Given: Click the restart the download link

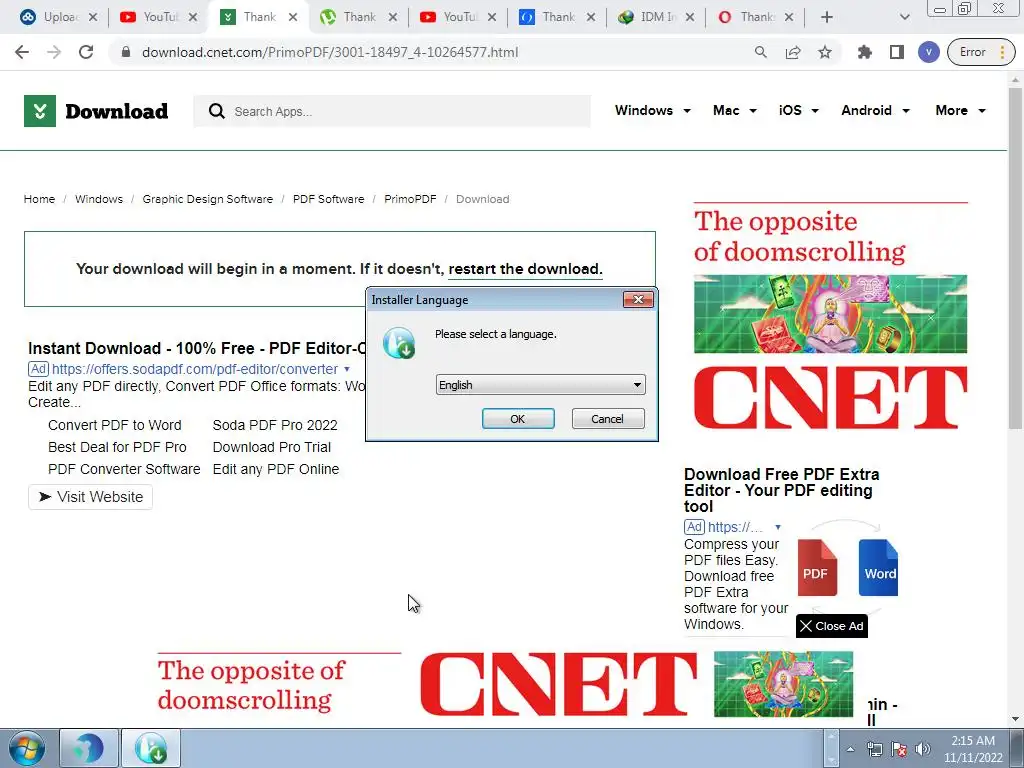Looking at the screenshot, I should (x=525, y=269).
